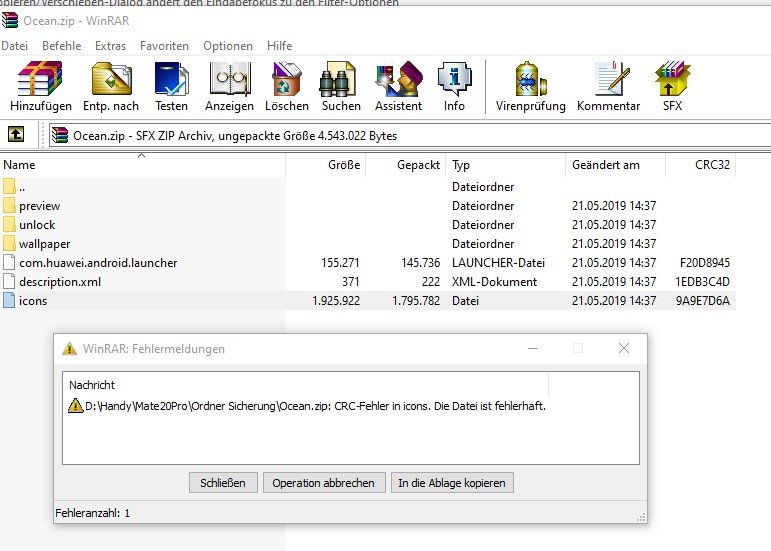Select the preview folder icon
The height and width of the screenshot is (551, 771).
point(9,205)
